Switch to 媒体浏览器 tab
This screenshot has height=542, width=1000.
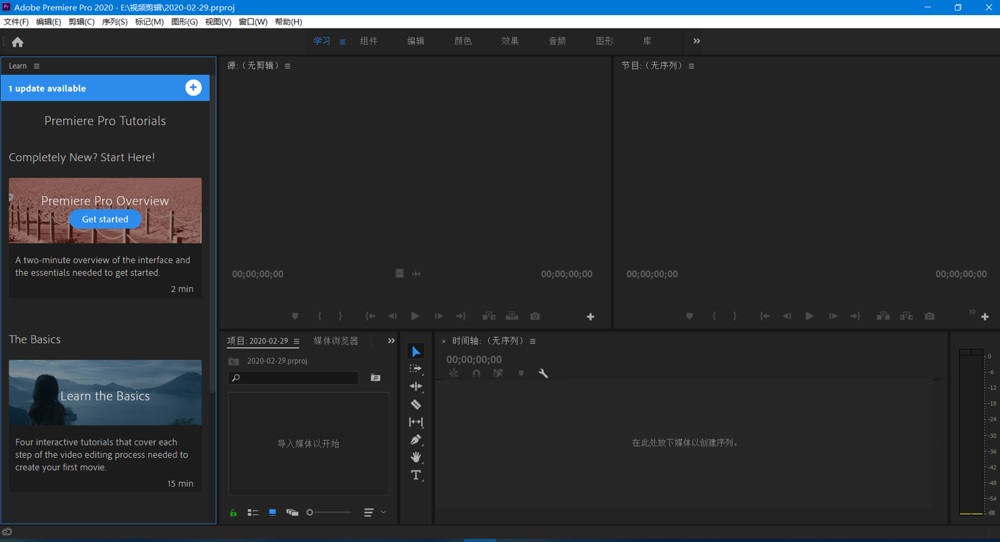[336, 341]
